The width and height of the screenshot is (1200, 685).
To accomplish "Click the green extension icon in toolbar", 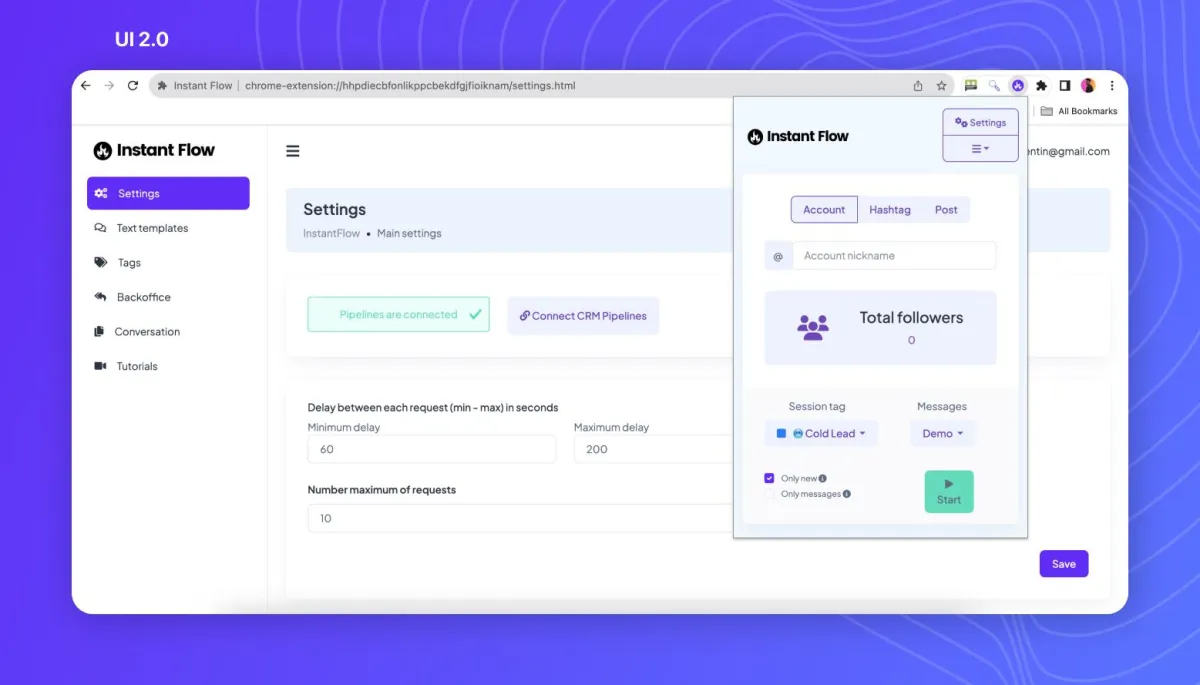I will [970, 86].
